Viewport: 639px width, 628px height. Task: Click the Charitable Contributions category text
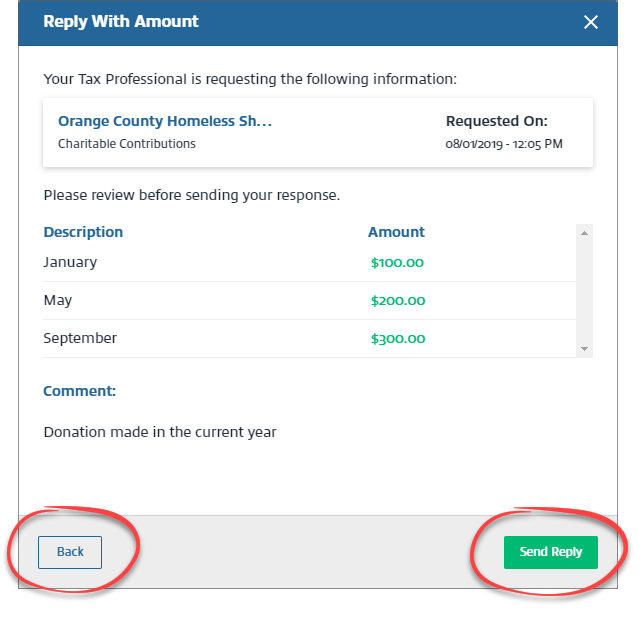click(127, 143)
